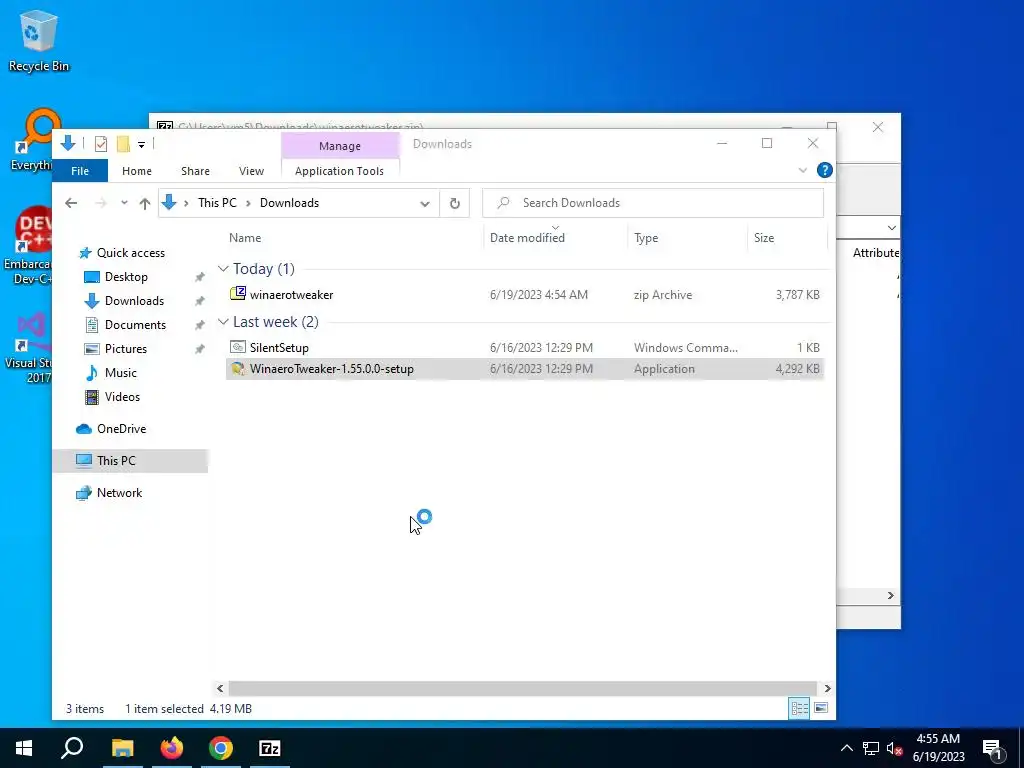Select Quick access in the navigation pane
This screenshot has width=1024, height=768.
[x=130, y=253]
